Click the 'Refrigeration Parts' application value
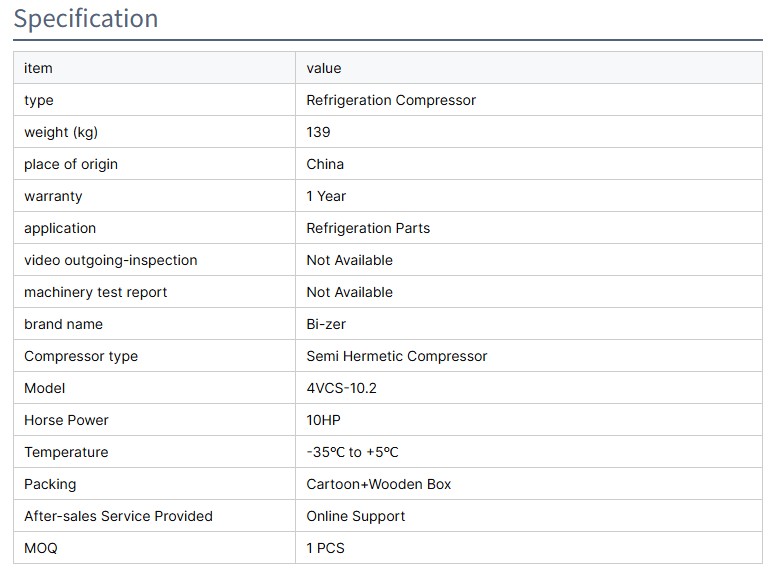The image size is (779, 581). 368,228
